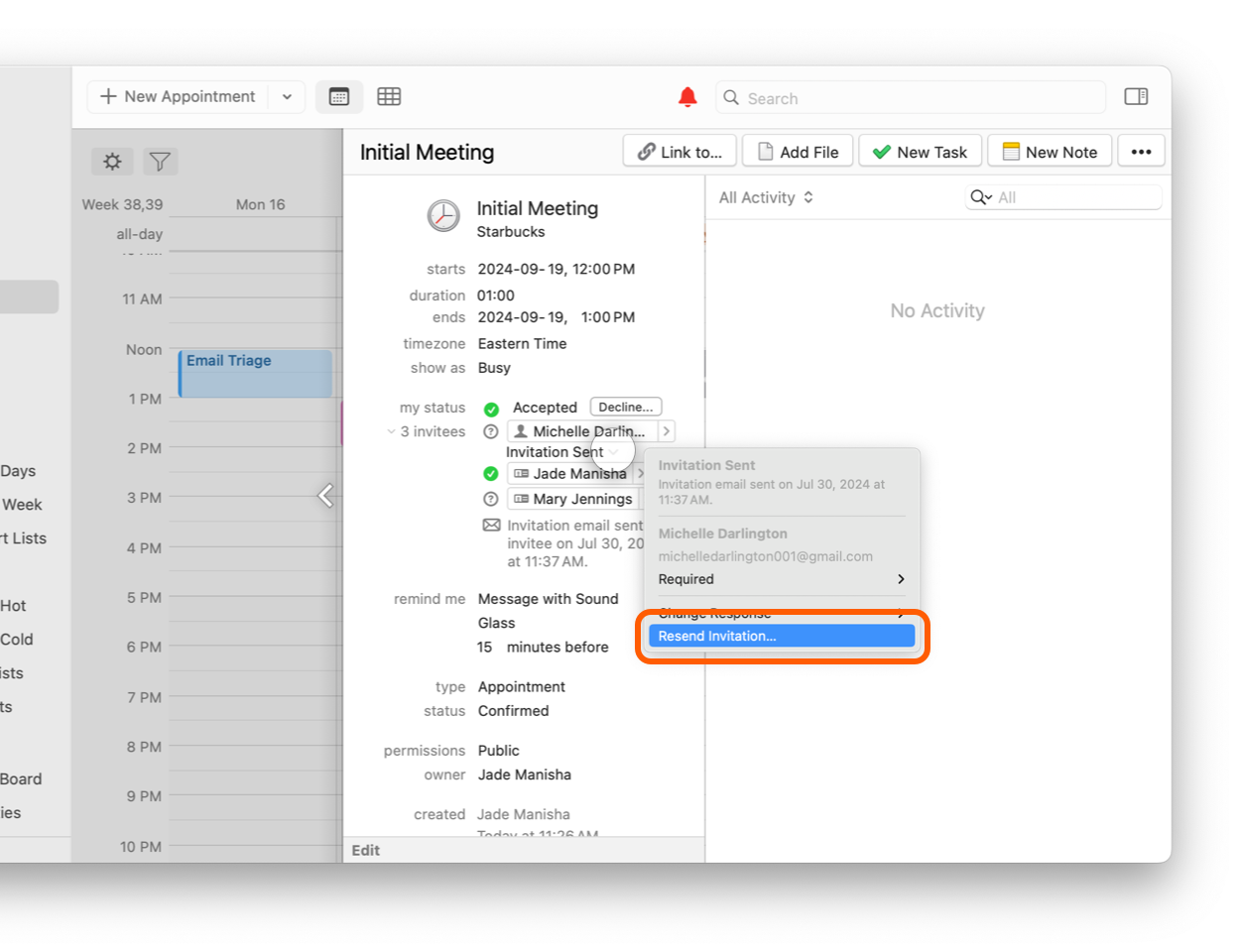This screenshot has width=1238, height=952.
Task: Open the All Activity filter dropdown
Action: point(766,197)
